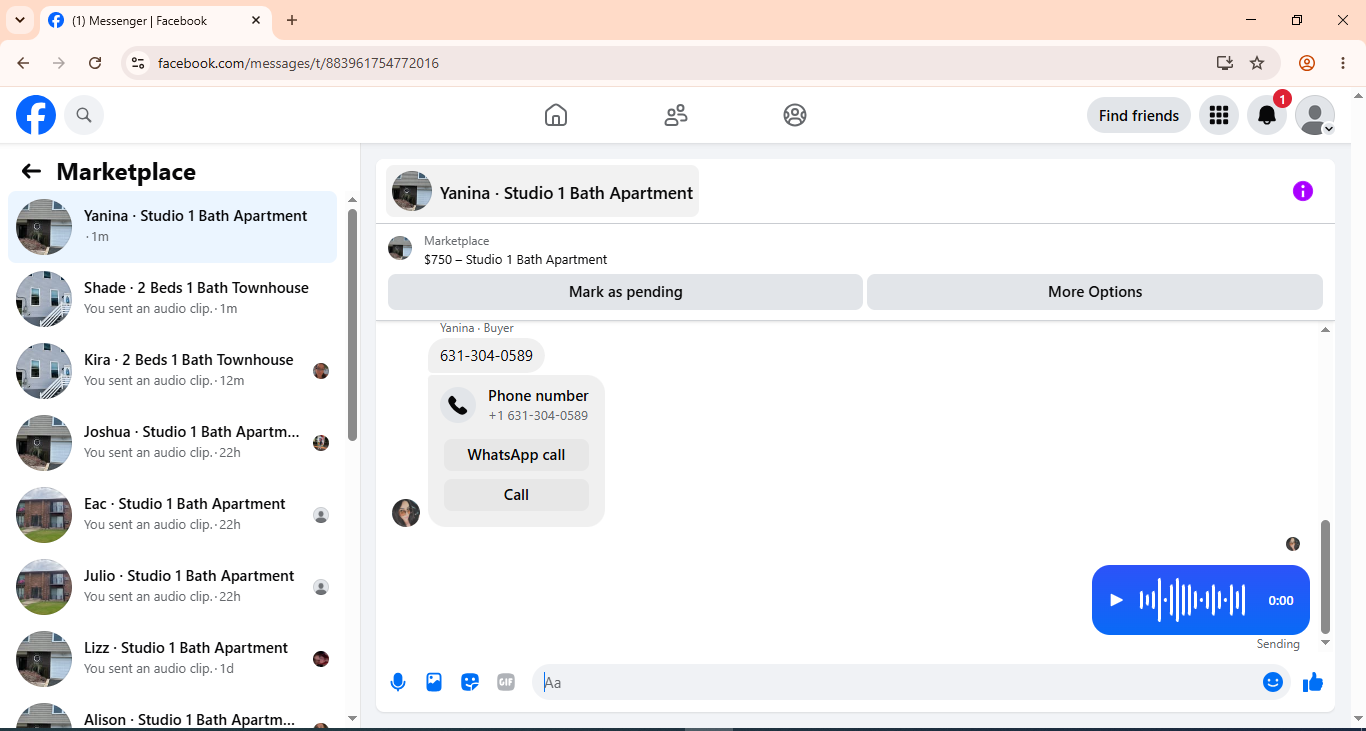The width and height of the screenshot is (1366, 731).
Task: Click the microphone voice clip icon
Action: [398, 682]
